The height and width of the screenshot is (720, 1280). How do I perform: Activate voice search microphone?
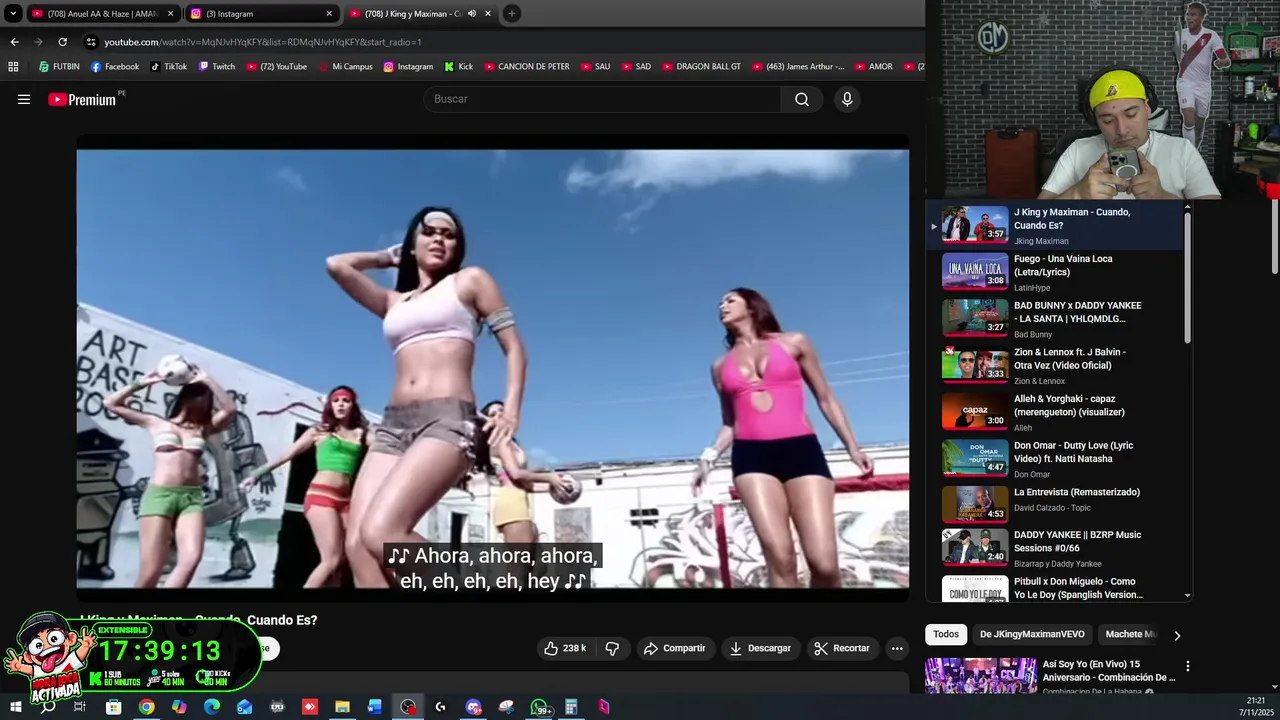point(847,99)
